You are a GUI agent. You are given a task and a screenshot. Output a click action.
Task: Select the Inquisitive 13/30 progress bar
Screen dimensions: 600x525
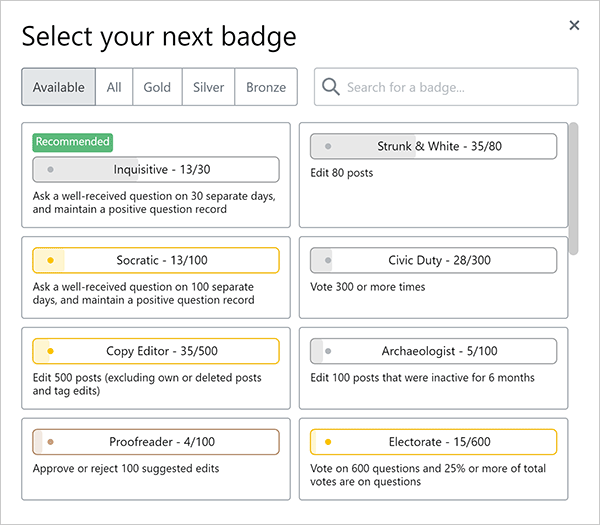tap(156, 170)
